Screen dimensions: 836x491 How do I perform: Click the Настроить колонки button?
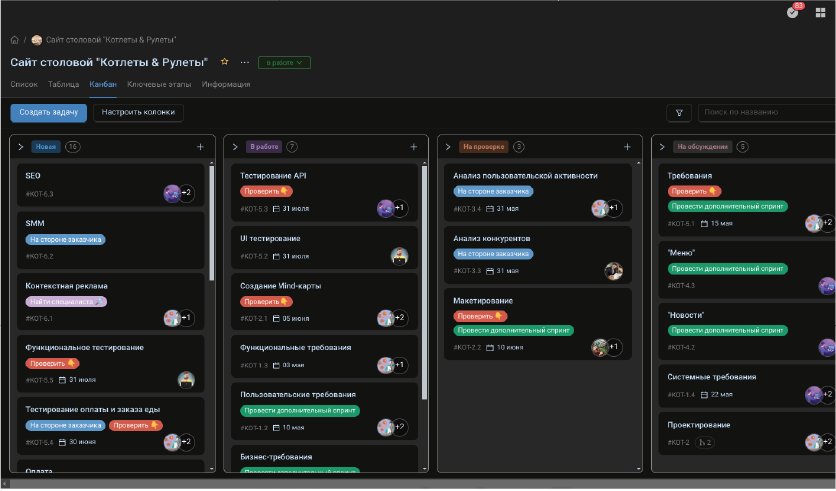click(138, 112)
